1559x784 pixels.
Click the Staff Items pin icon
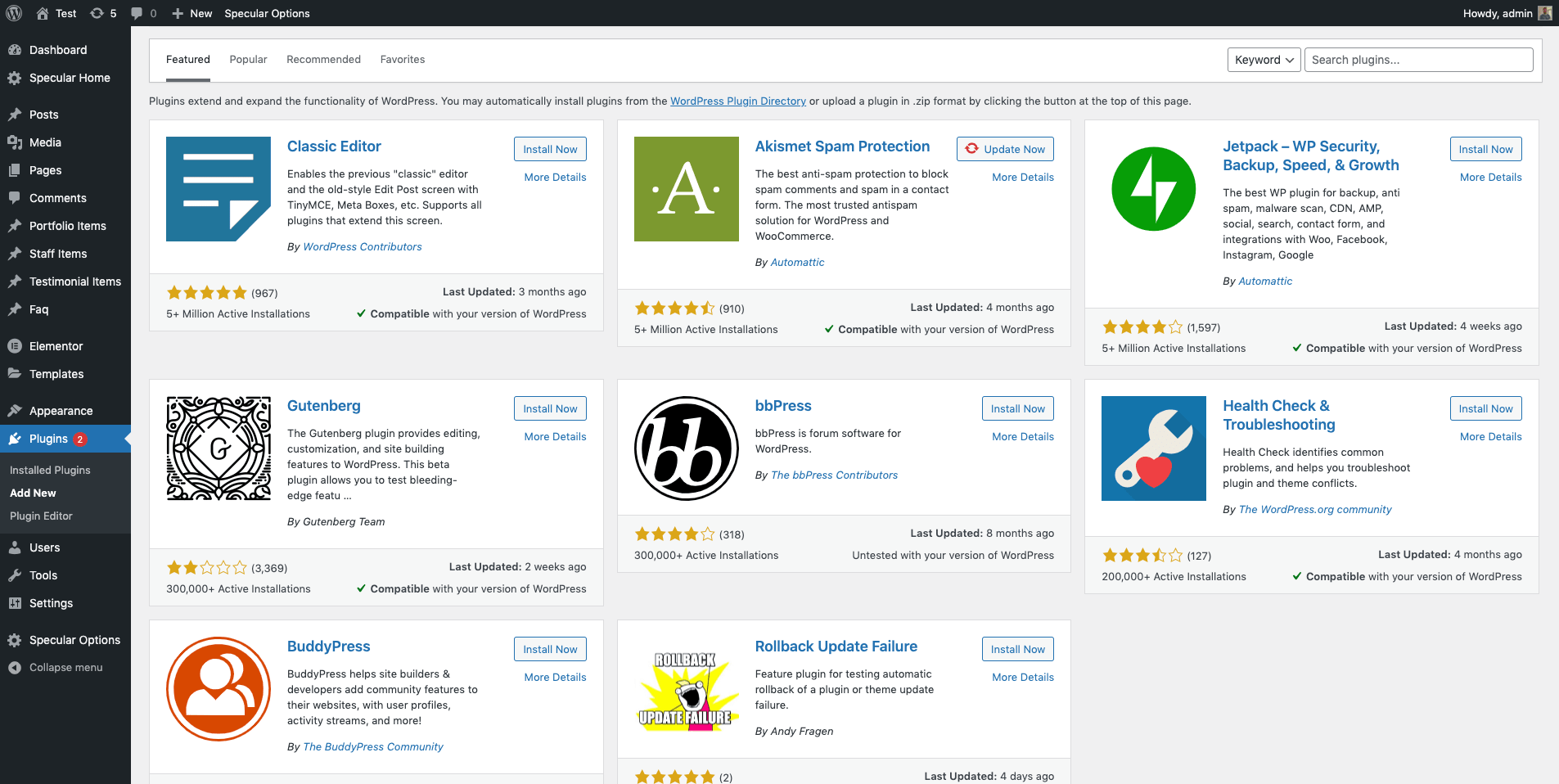coord(15,254)
